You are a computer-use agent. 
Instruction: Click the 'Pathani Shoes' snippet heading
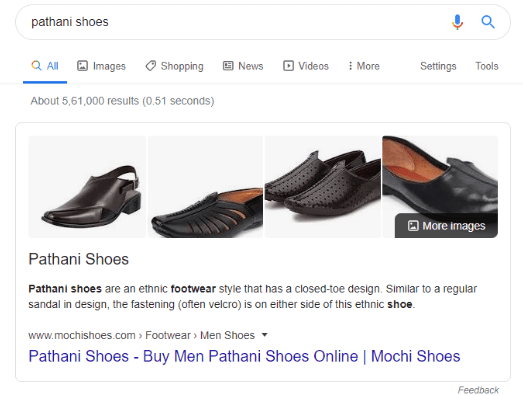78,259
